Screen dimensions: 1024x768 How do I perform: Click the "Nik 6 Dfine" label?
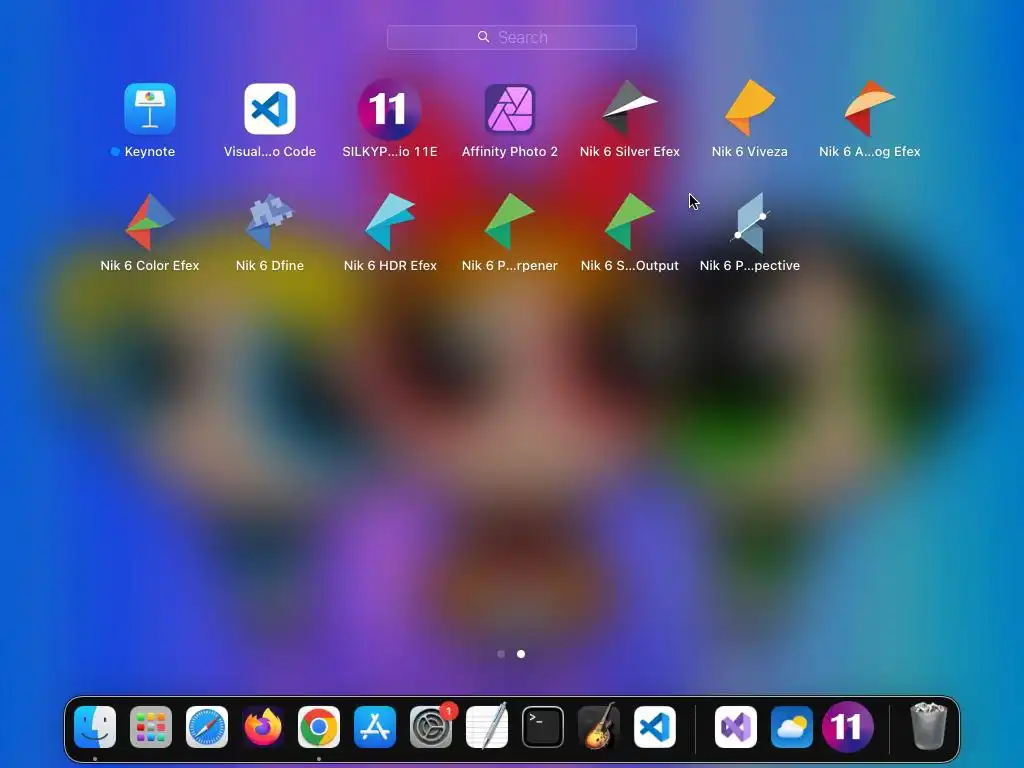click(x=270, y=265)
